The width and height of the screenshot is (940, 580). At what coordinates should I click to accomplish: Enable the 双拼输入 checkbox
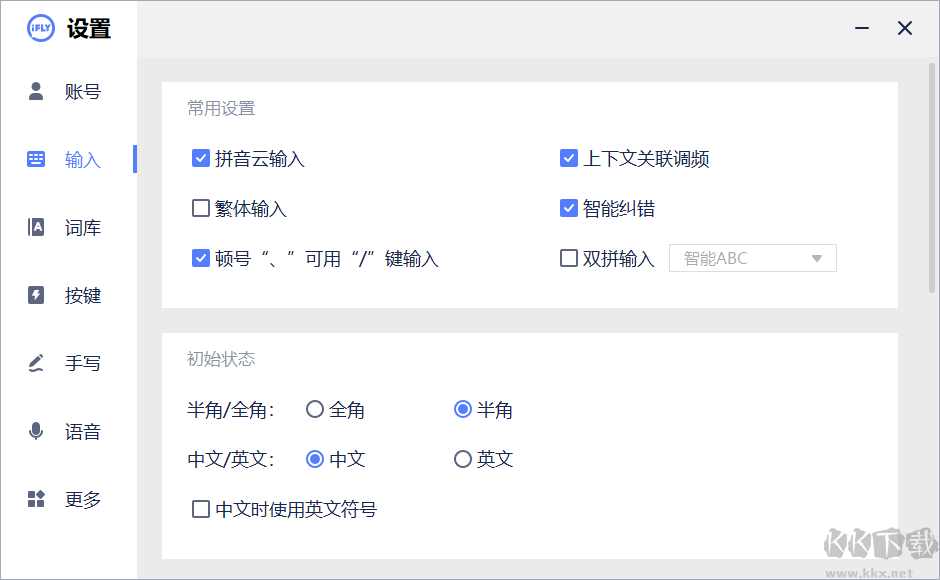coord(569,259)
